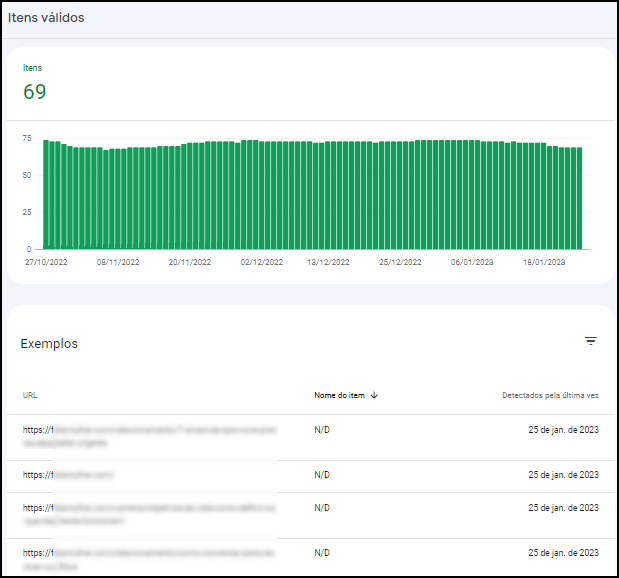Screen dimensions: 619x578
Task: Open the short https://f... homepage URL row
Action: pos(310,476)
